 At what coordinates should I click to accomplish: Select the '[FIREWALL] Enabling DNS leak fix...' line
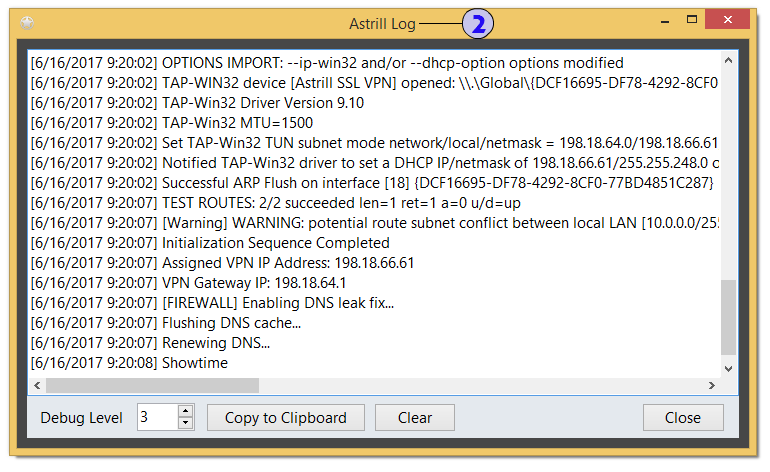click(x=212, y=303)
